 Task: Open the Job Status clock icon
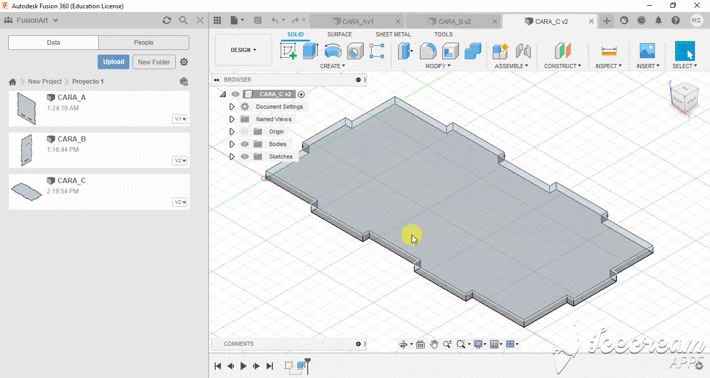pos(641,20)
